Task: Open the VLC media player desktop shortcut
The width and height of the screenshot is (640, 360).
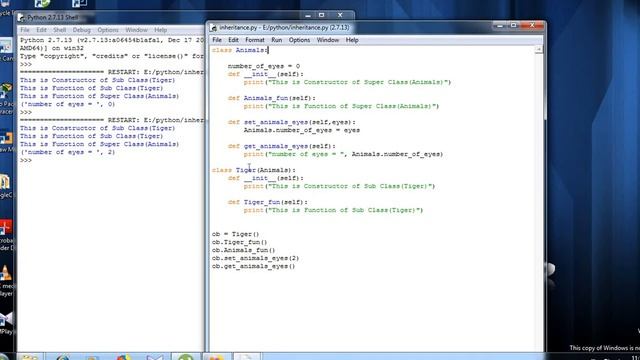Action: [6, 273]
